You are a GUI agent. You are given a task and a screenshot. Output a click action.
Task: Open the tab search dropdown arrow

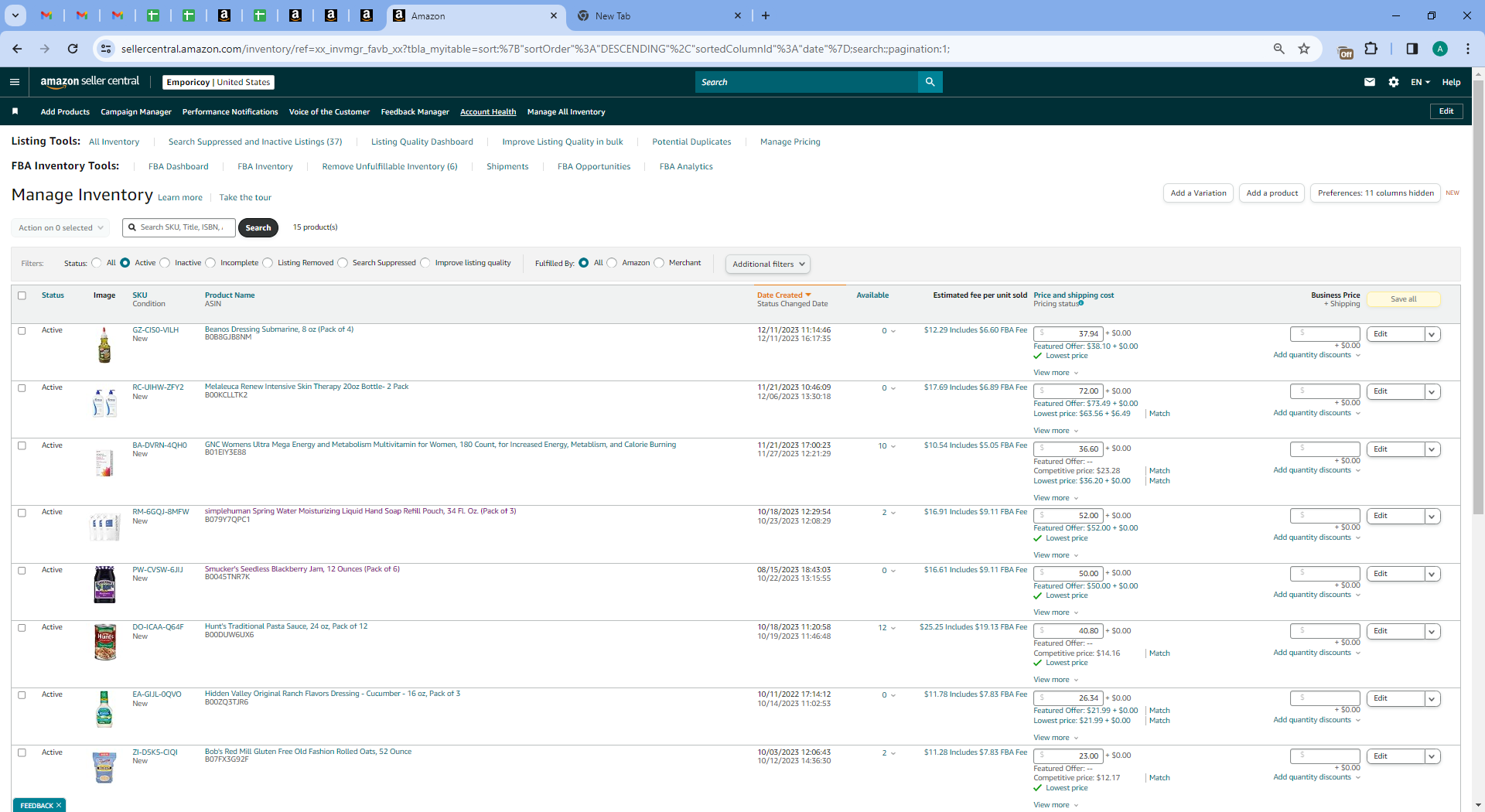click(x=15, y=15)
